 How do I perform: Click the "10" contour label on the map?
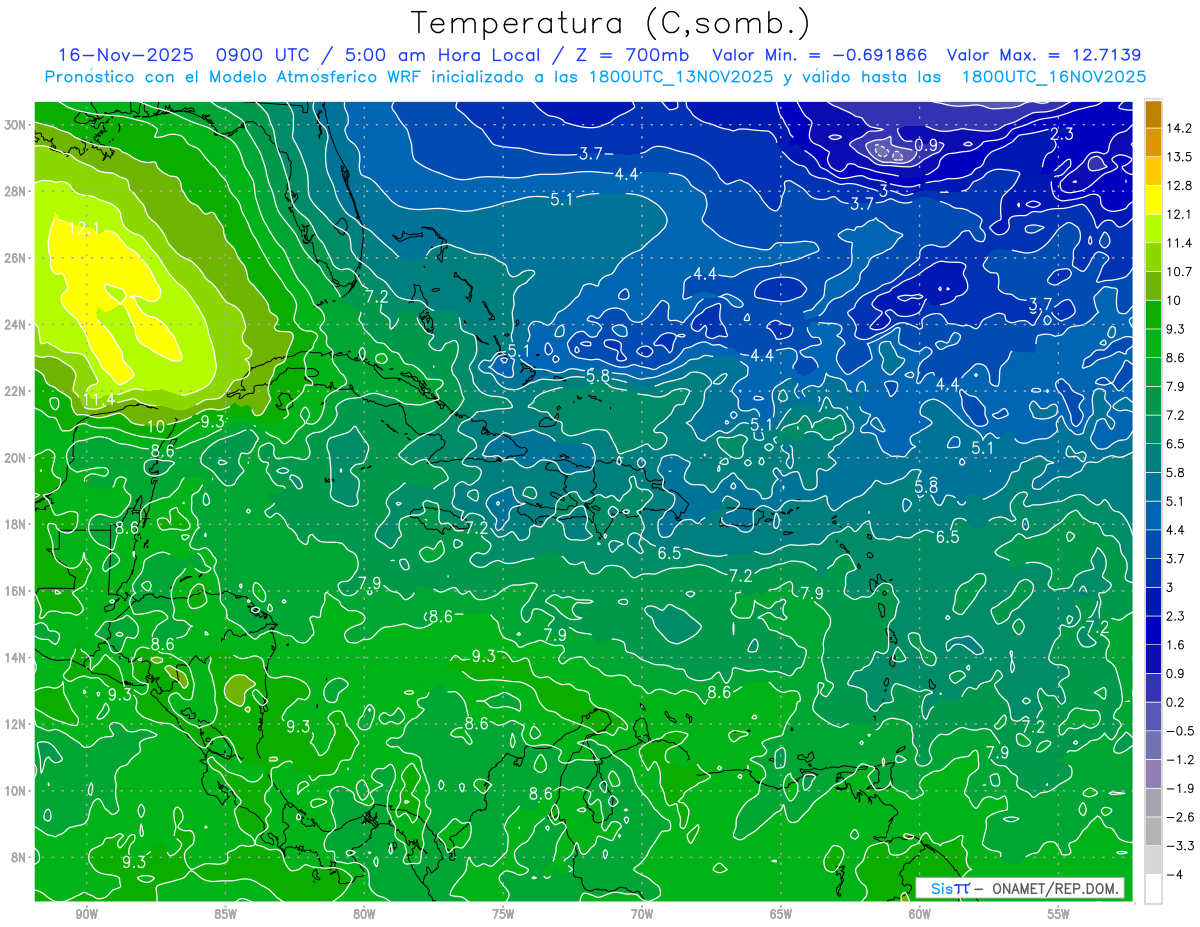(x=155, y=426)
